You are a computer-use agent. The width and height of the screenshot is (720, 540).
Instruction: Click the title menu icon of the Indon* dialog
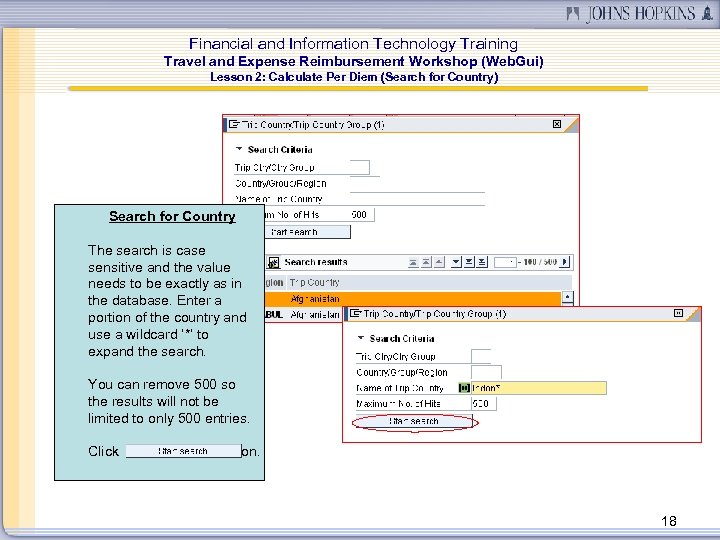coord(355,313)
